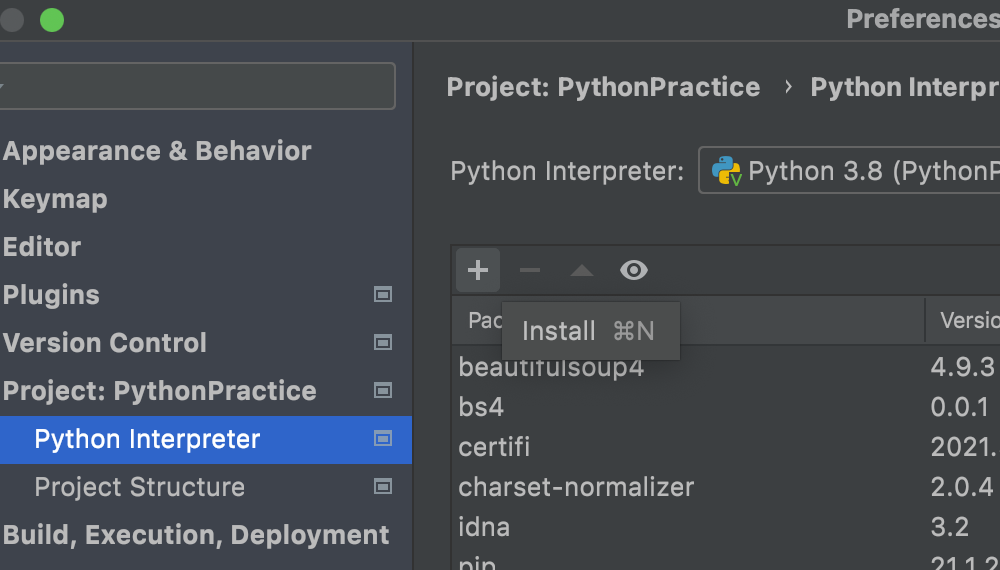1000x570 pixels.
Task: Click the project-level icon beside Version Control
Action: coord(382,343)
